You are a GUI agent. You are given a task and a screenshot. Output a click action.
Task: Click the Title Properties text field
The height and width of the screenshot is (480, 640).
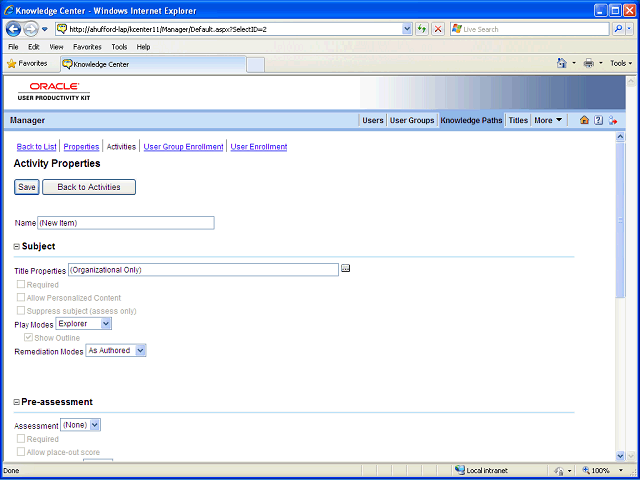point(203,270)
